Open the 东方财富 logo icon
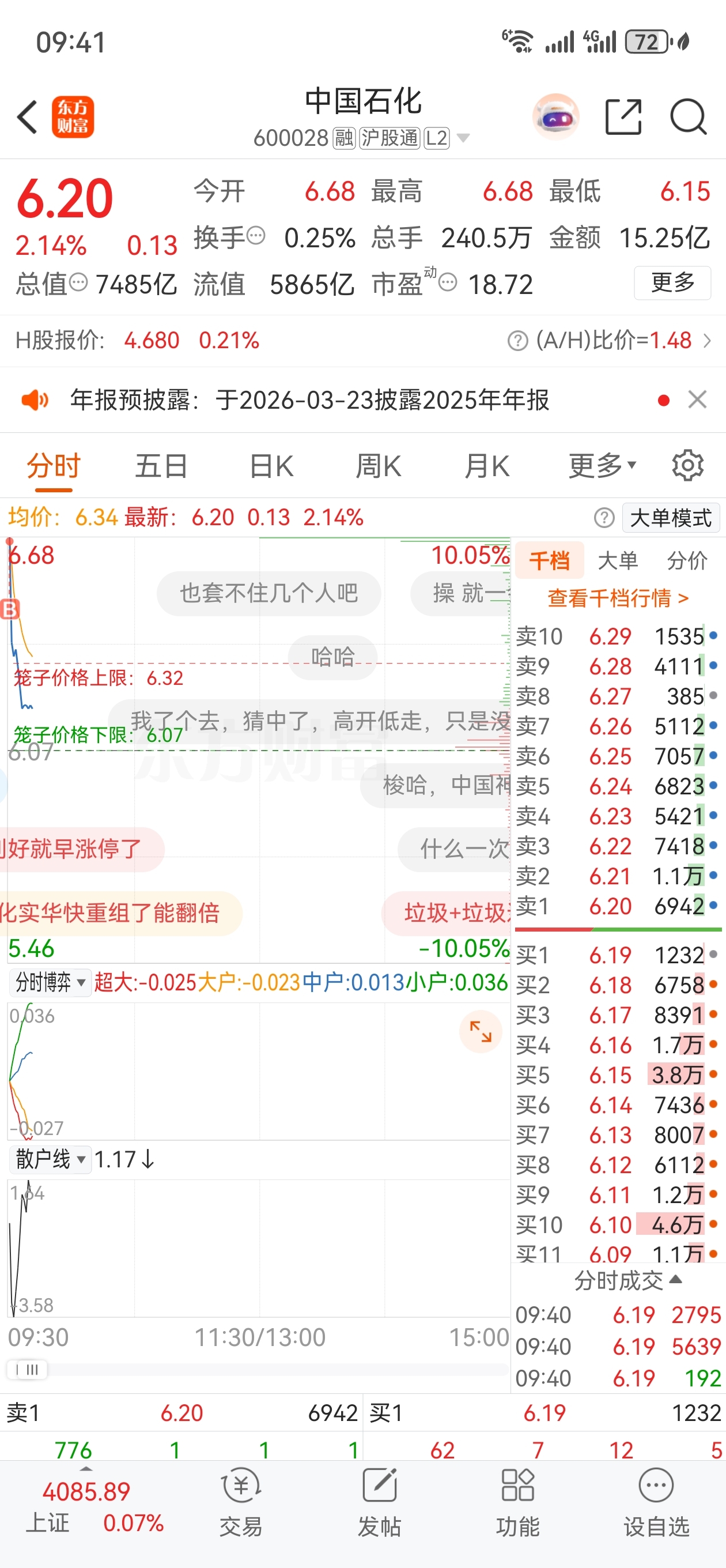The height and width of the screenshot is (1568, 726). tap(73, 117)
